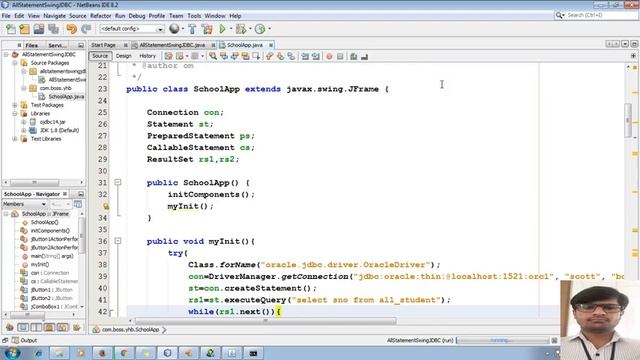Toggle Show Inherited Members filter in Navigator

[10, 327]
